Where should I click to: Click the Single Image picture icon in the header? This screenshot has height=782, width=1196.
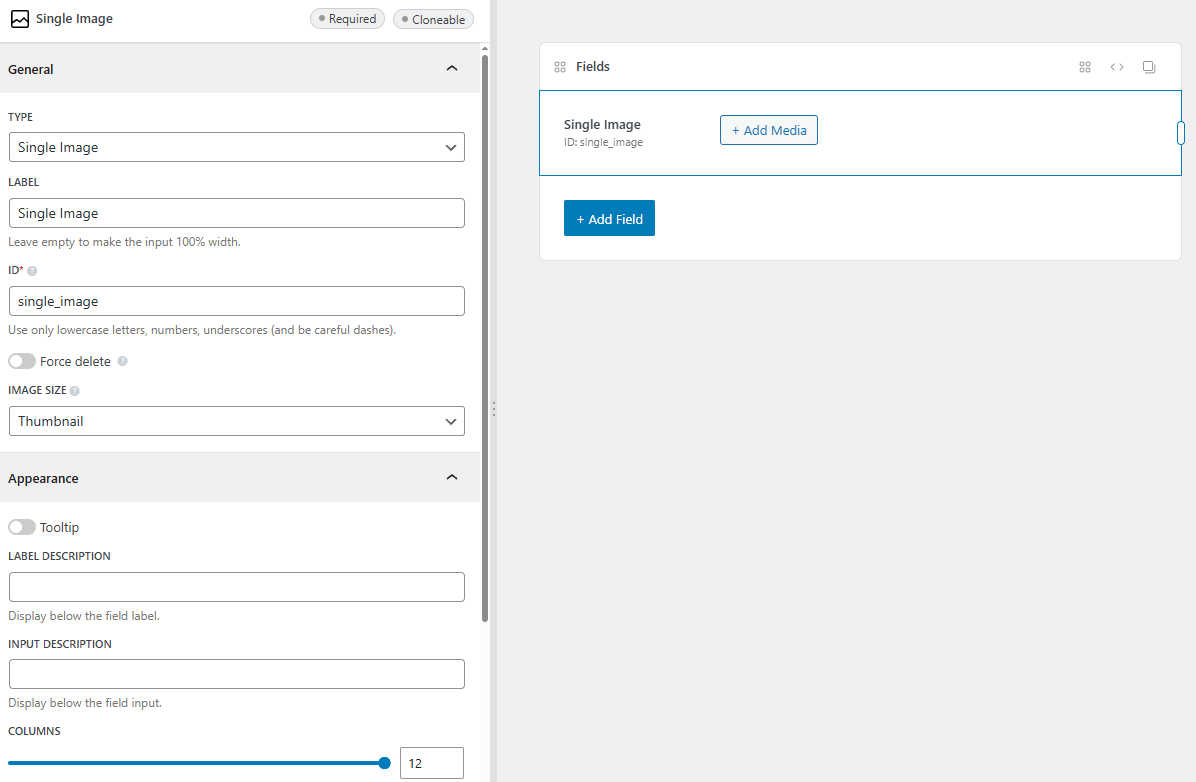20,19
